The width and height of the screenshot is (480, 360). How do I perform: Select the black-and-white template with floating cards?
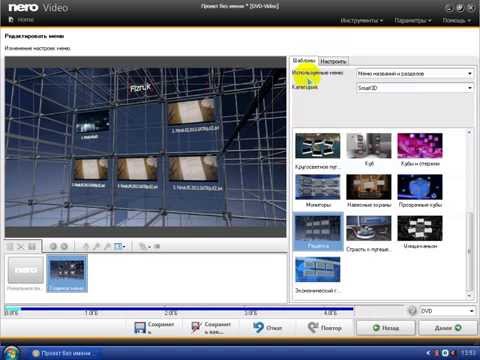420,228
